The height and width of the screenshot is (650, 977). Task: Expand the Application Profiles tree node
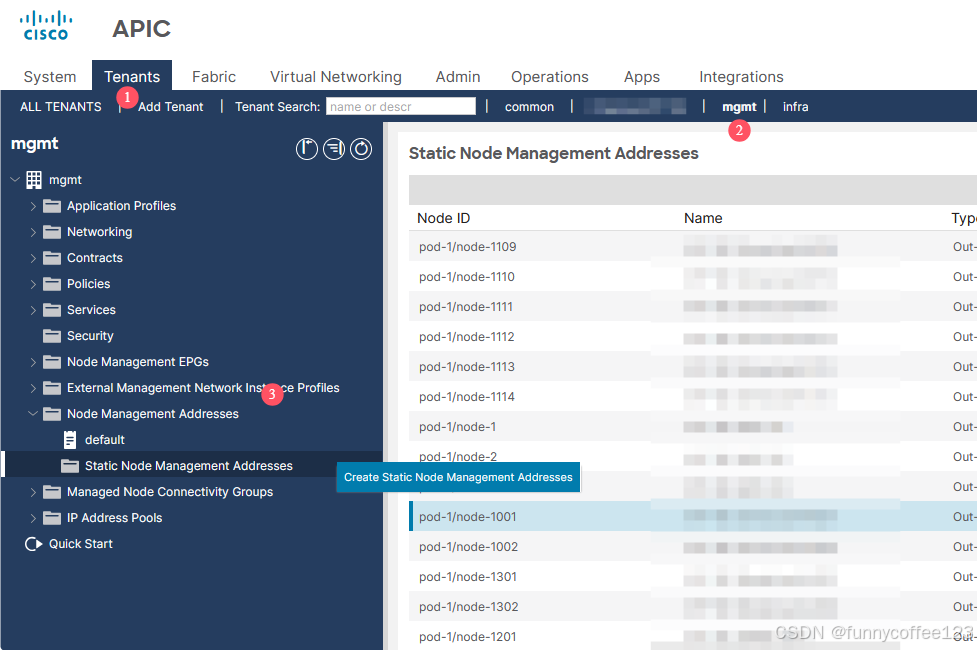33,206
